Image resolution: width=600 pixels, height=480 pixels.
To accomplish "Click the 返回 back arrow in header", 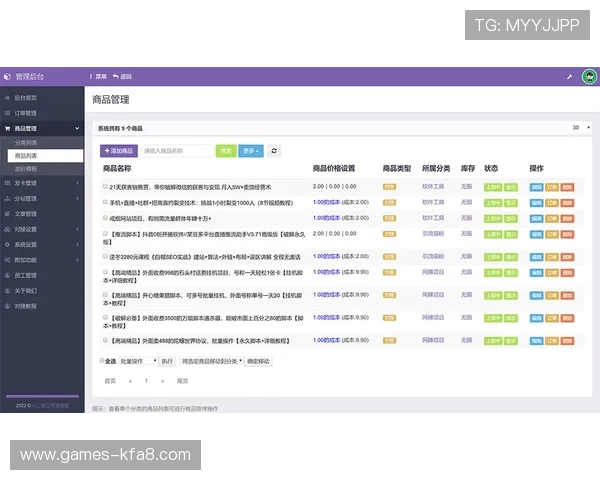I will pos(116,77).
